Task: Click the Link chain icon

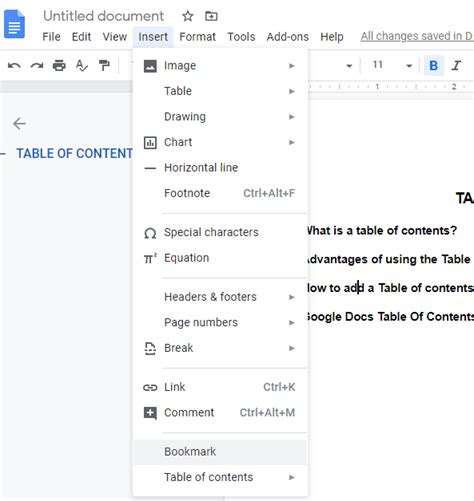Action: point(150,387)
